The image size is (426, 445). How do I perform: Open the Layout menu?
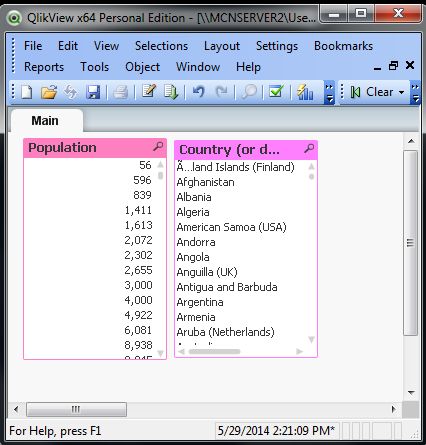(x=222, y=46)
